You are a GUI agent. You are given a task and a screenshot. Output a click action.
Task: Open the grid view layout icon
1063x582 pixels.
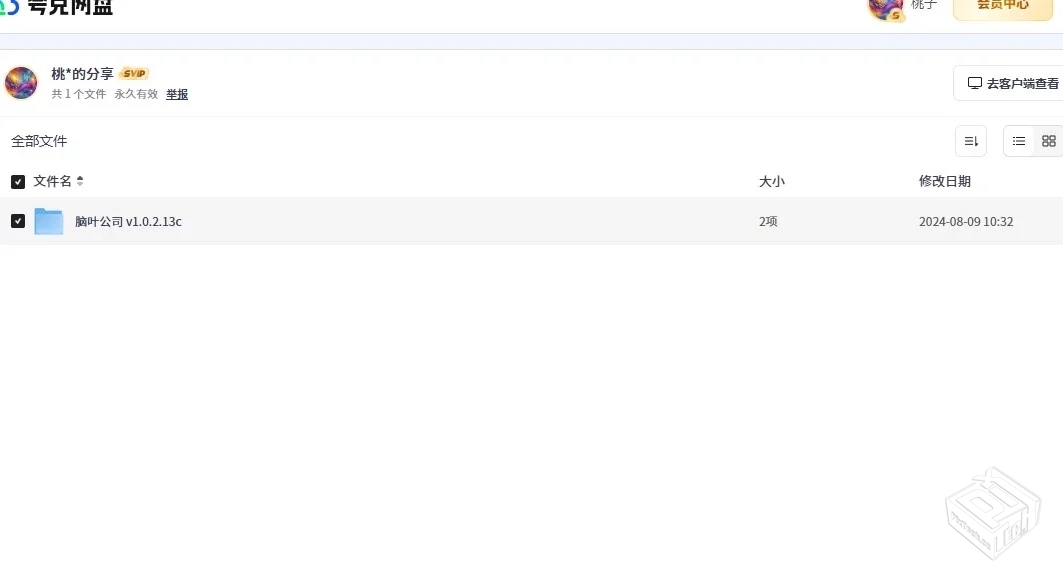[x=1048, y=141]
